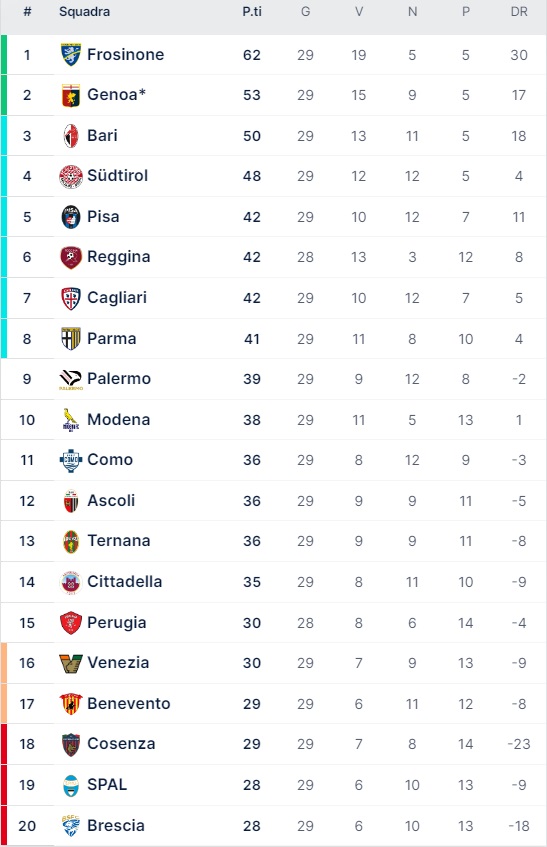Open the Cagliari team name link
This screenshot has height=847, width=547.
pos(117,298)
